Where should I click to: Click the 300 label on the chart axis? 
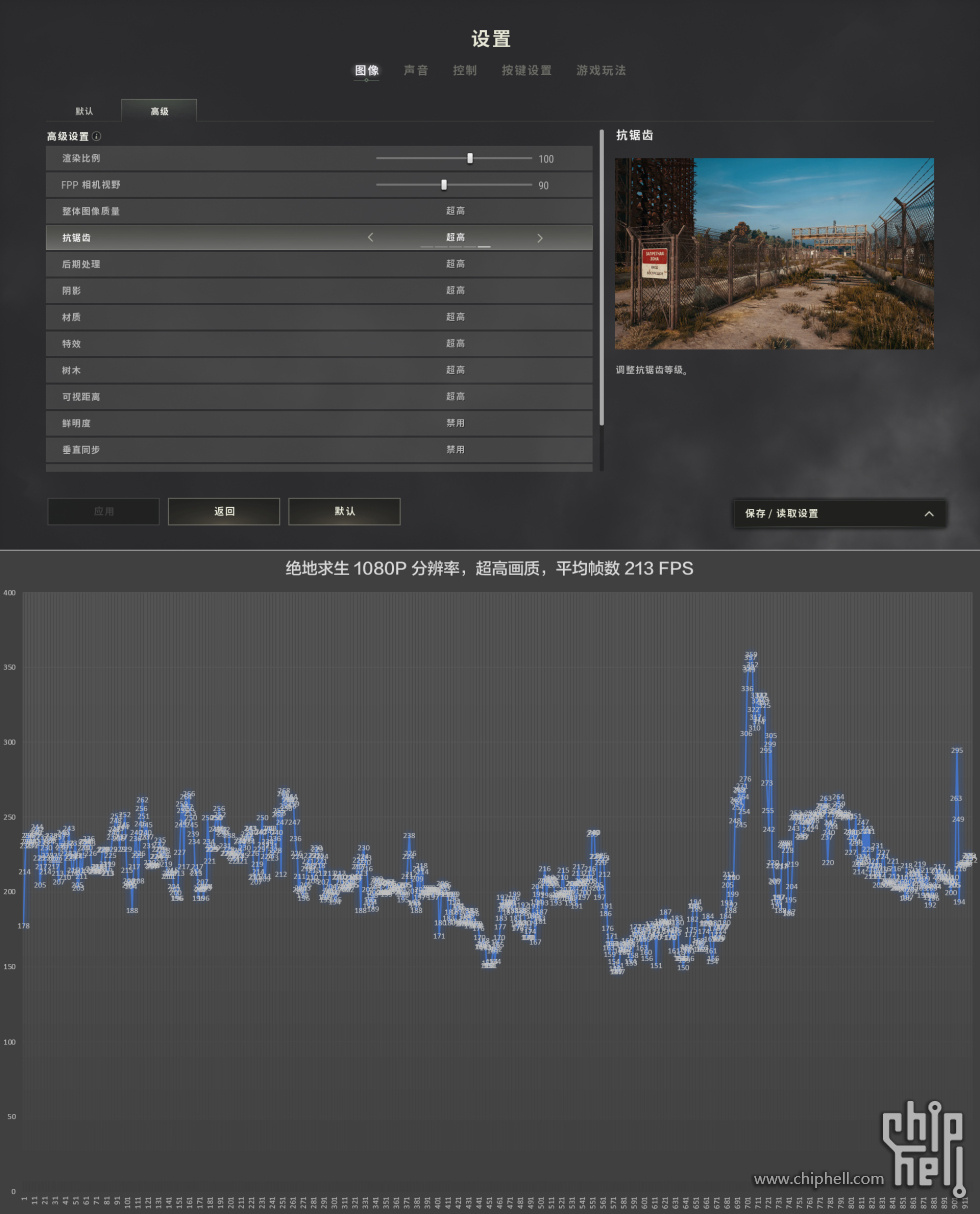pyautogui.click(x=10, y=743)
